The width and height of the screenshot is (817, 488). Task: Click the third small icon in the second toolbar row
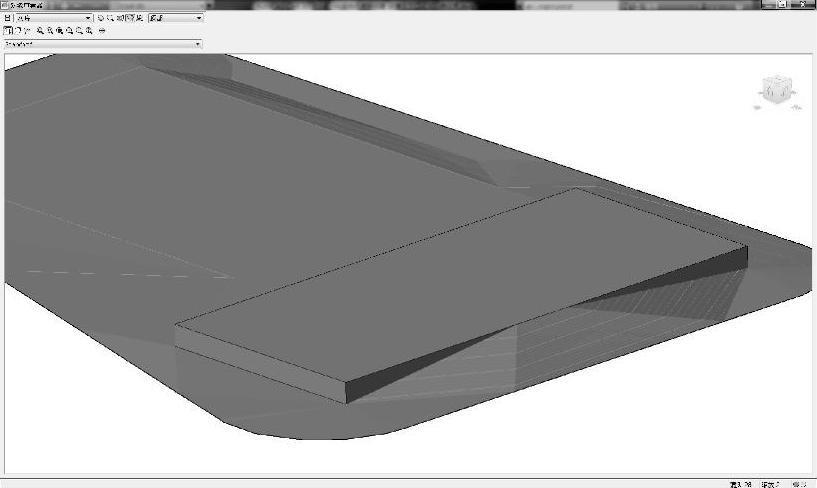tap(27, 30)
